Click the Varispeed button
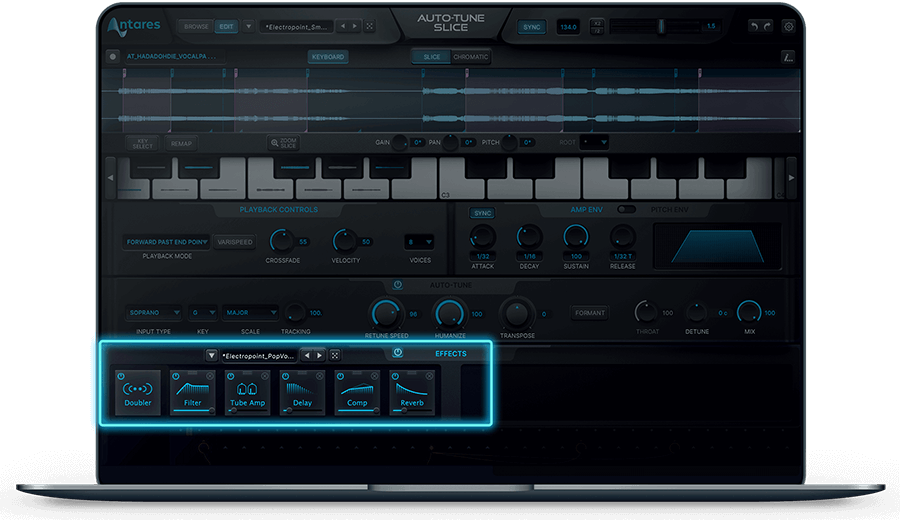 point(235,242)
